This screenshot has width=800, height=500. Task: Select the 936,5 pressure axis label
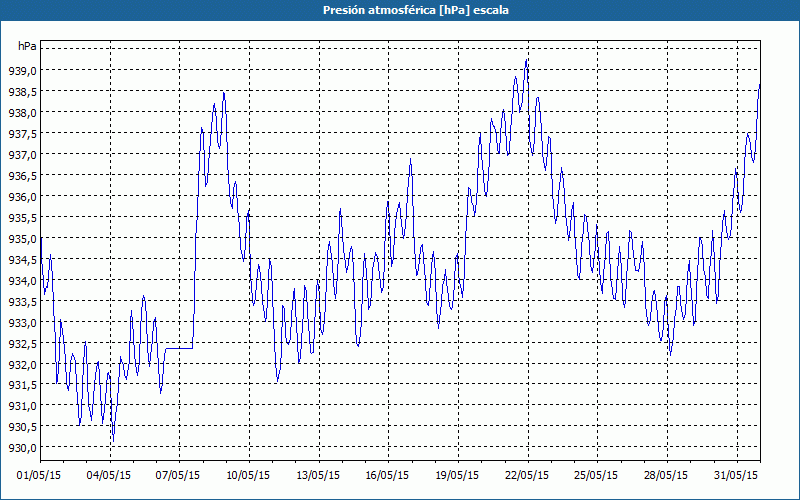coord(22,176)
